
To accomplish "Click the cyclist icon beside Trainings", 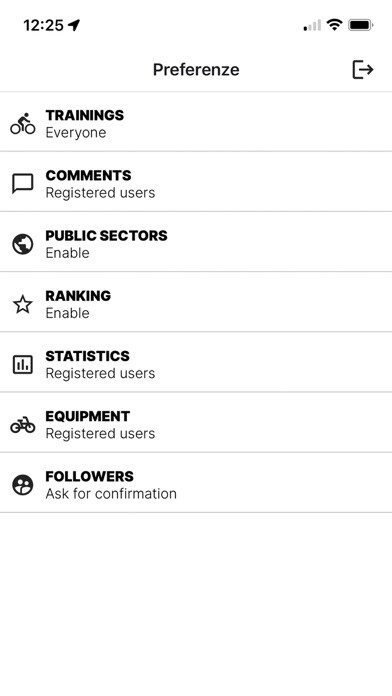I will pos(23,123).
